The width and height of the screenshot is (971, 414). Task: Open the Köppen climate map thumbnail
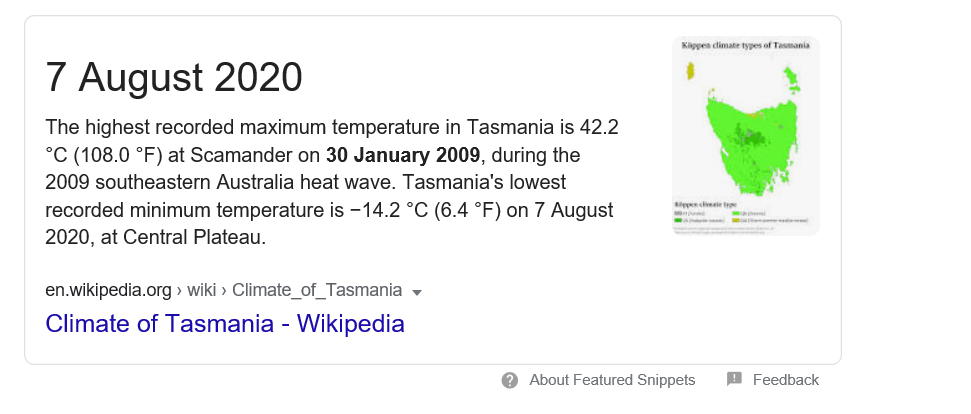[x=745, y=136]
